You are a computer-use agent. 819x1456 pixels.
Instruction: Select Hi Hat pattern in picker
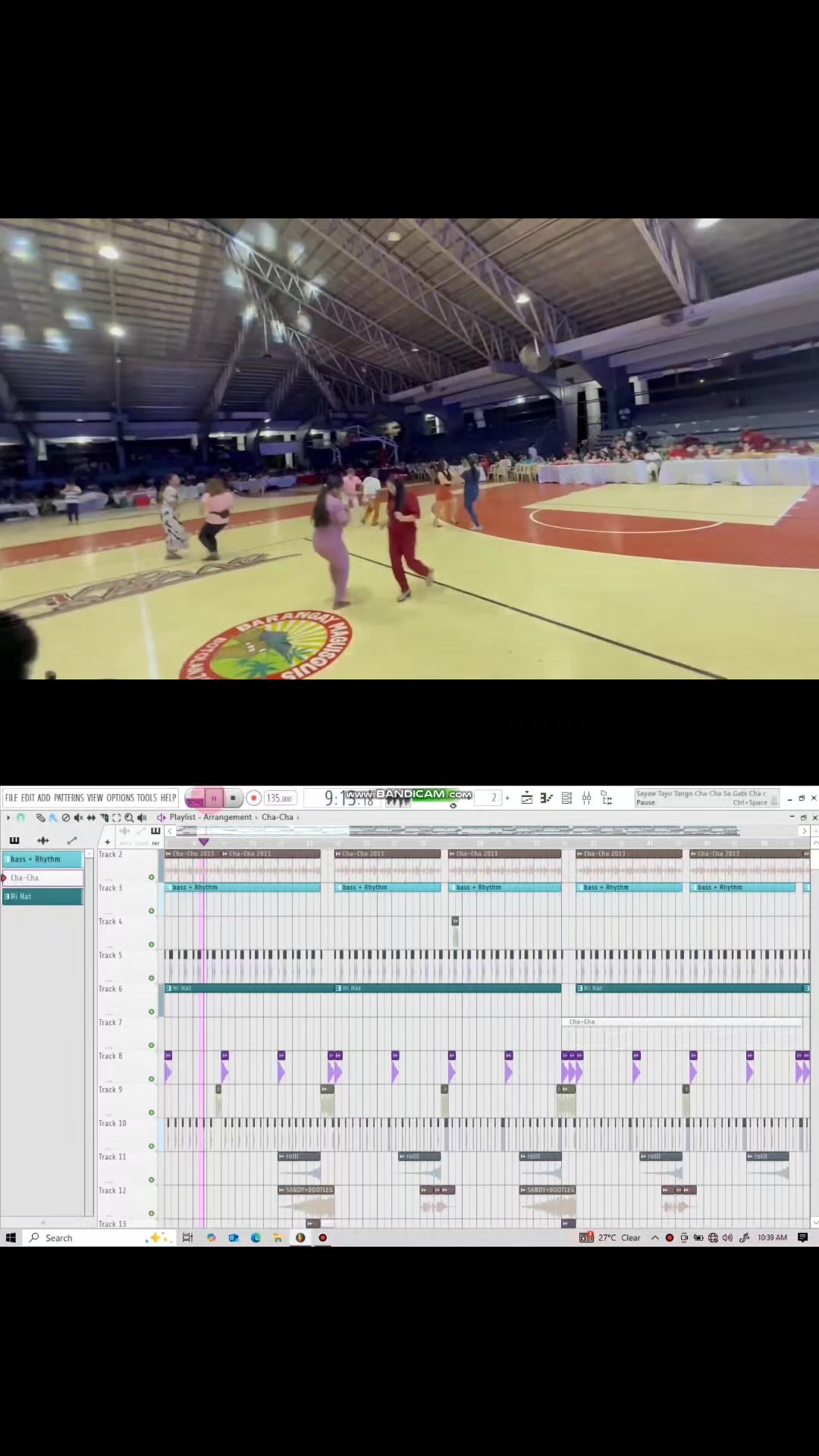pos(42,896)
